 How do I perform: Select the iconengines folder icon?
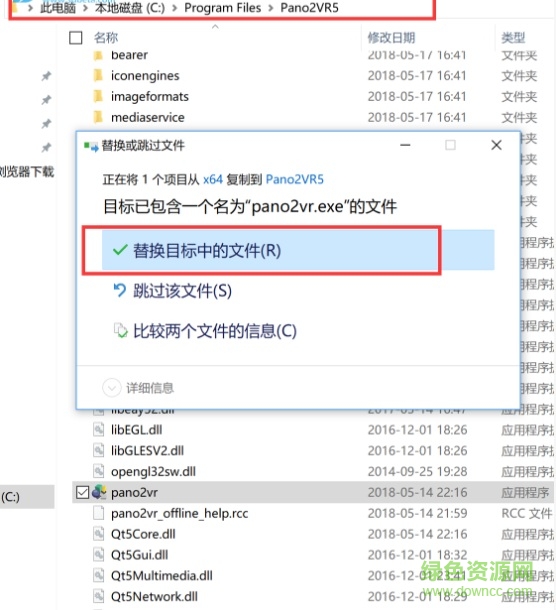coord(98,75)
